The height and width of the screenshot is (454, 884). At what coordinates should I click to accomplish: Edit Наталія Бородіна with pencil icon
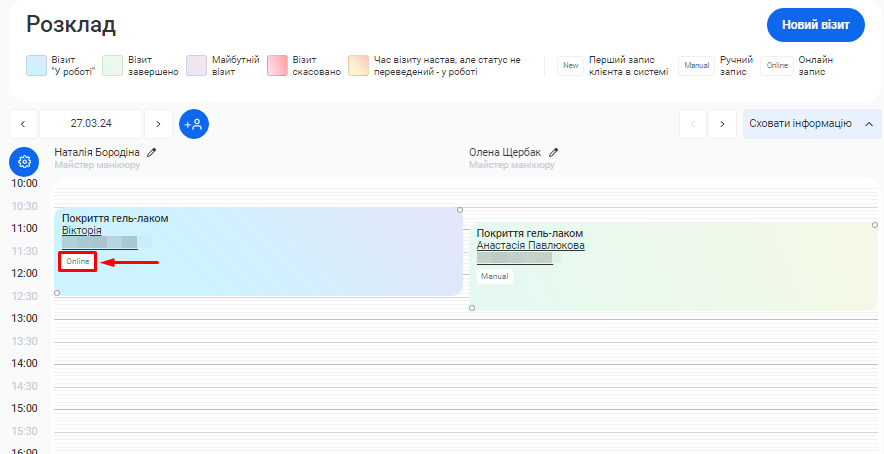[x=152, y=153]
